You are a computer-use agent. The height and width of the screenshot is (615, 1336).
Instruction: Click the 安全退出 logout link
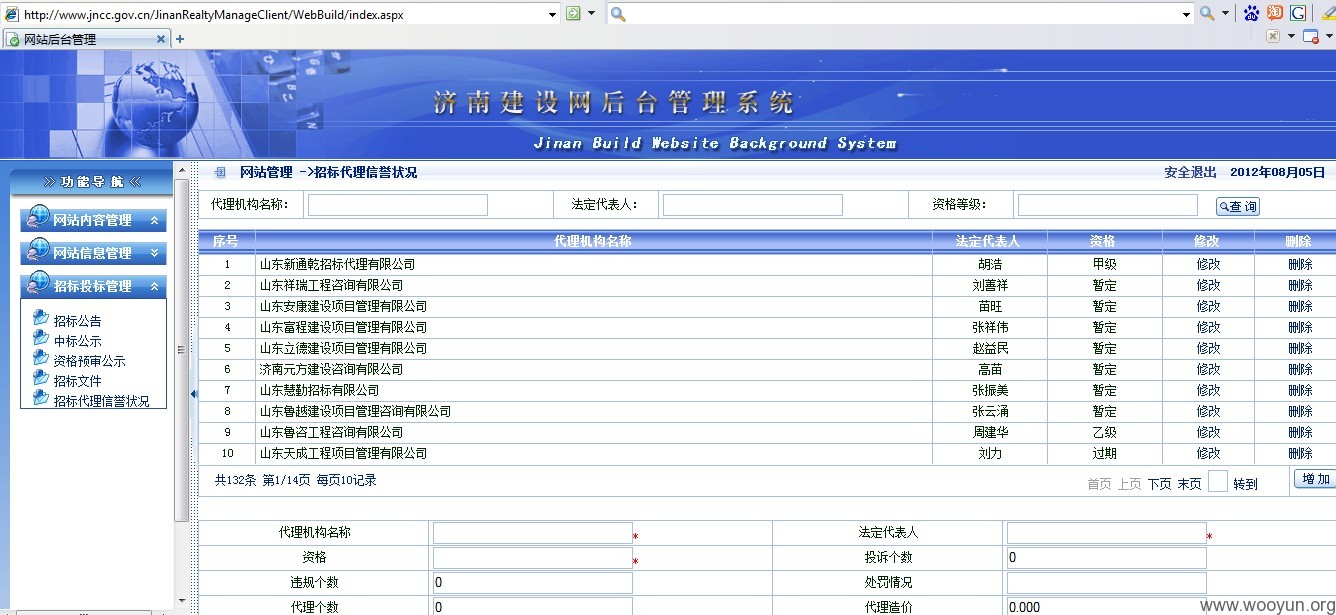tap(1190, 172)
